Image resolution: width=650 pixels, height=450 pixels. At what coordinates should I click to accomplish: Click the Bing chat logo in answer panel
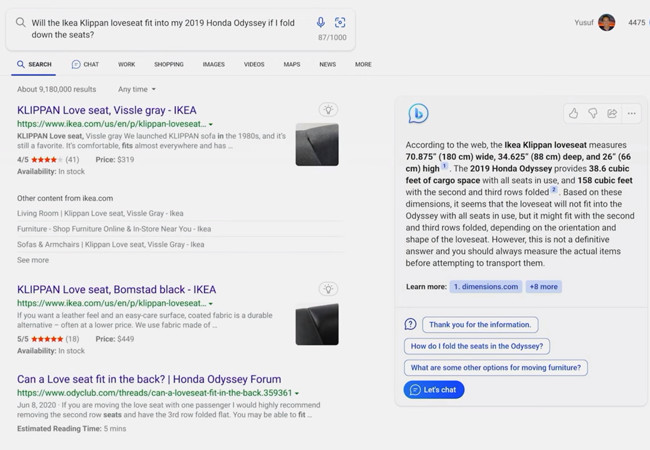click(418, 114)
